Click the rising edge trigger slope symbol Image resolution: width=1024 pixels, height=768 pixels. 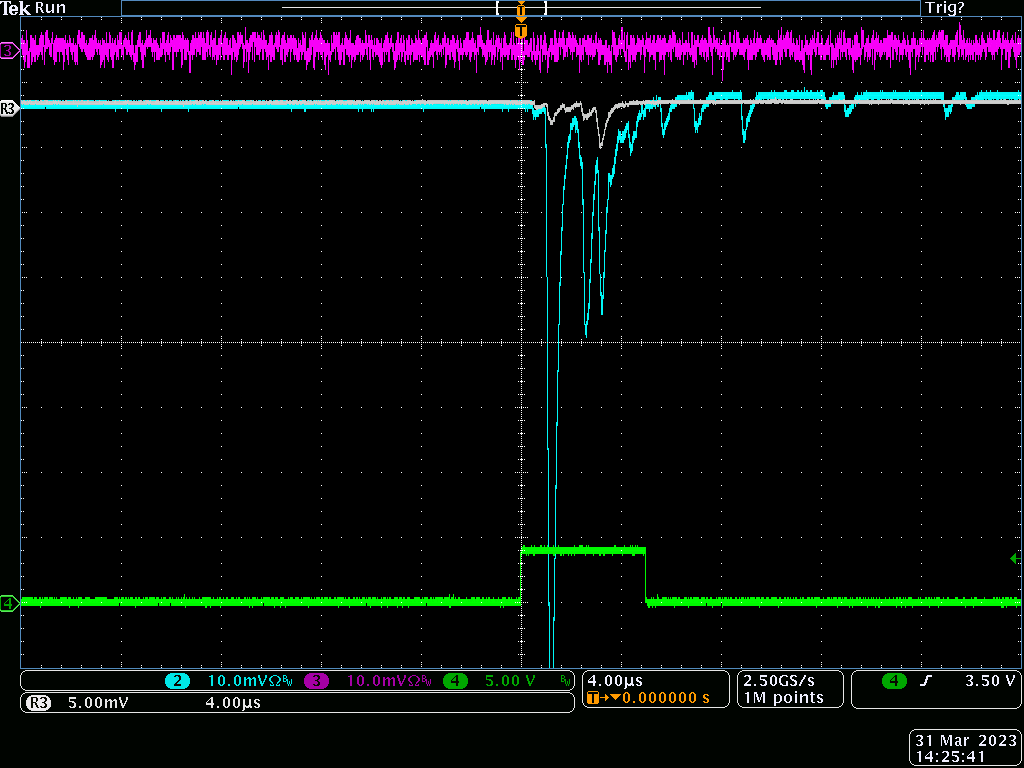click(927, 681)
